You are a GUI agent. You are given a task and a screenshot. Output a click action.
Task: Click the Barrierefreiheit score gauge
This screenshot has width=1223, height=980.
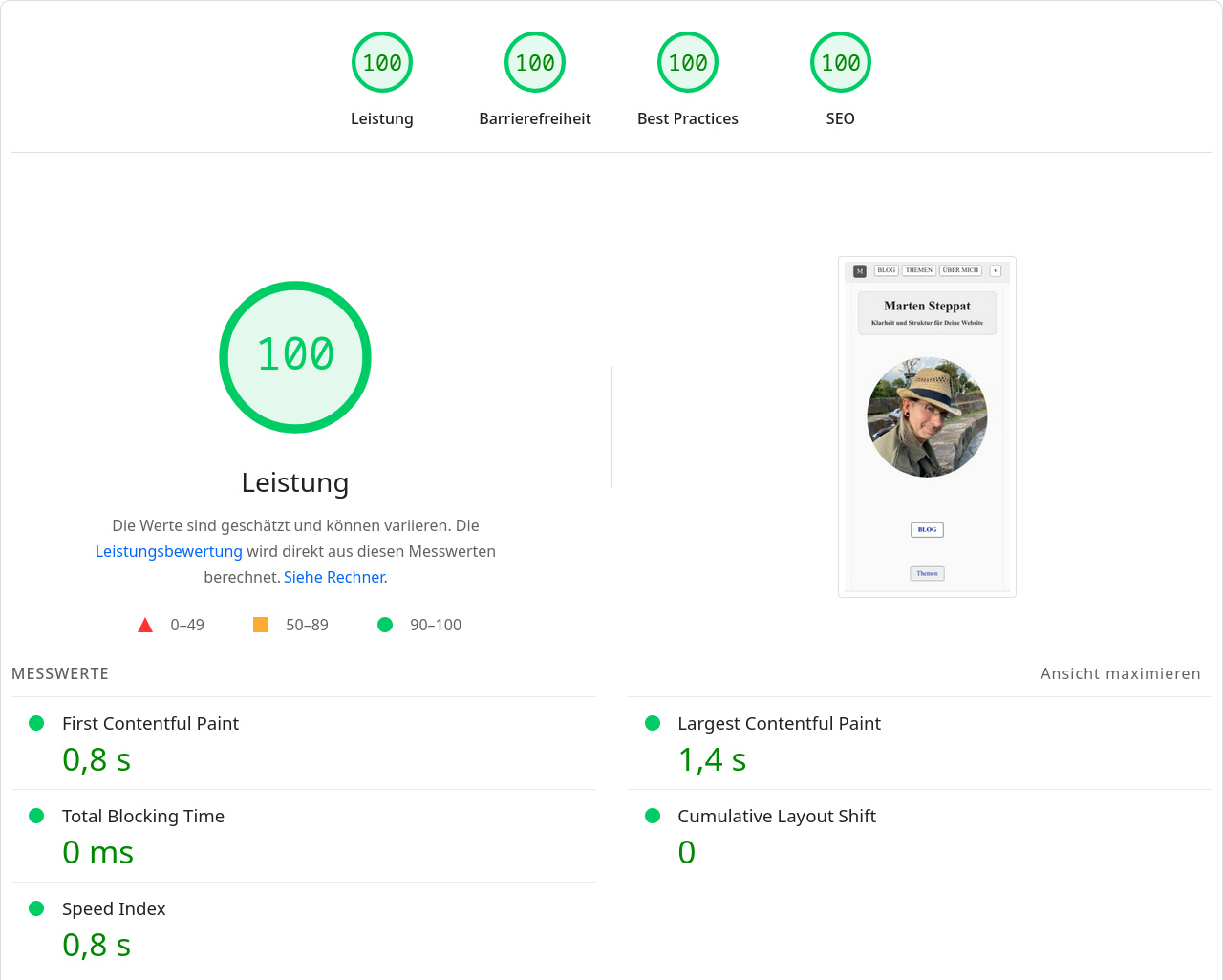coord(535,62)
